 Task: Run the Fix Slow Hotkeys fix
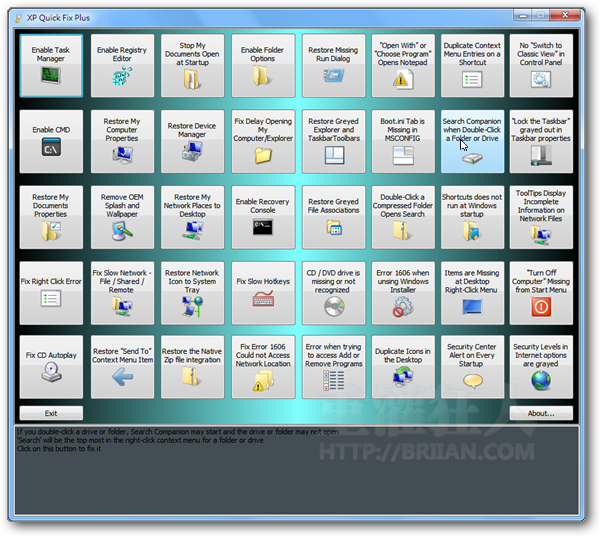click(x=262, y=290)
